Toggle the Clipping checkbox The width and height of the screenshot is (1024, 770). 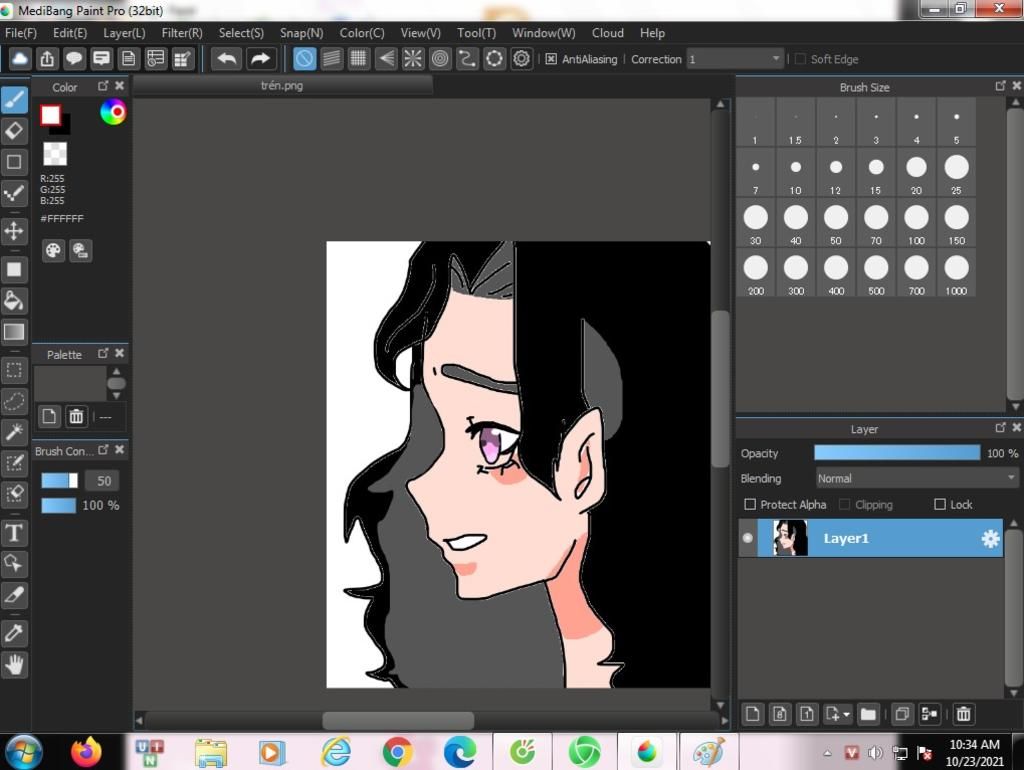844,504
